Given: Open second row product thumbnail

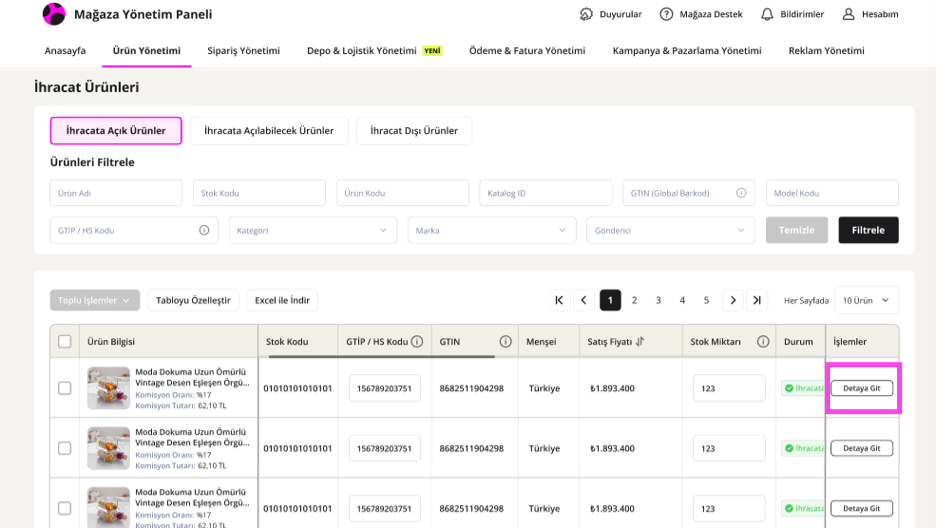Looking at the screenshot, I should pyautogui.click(x=109, y=448).
